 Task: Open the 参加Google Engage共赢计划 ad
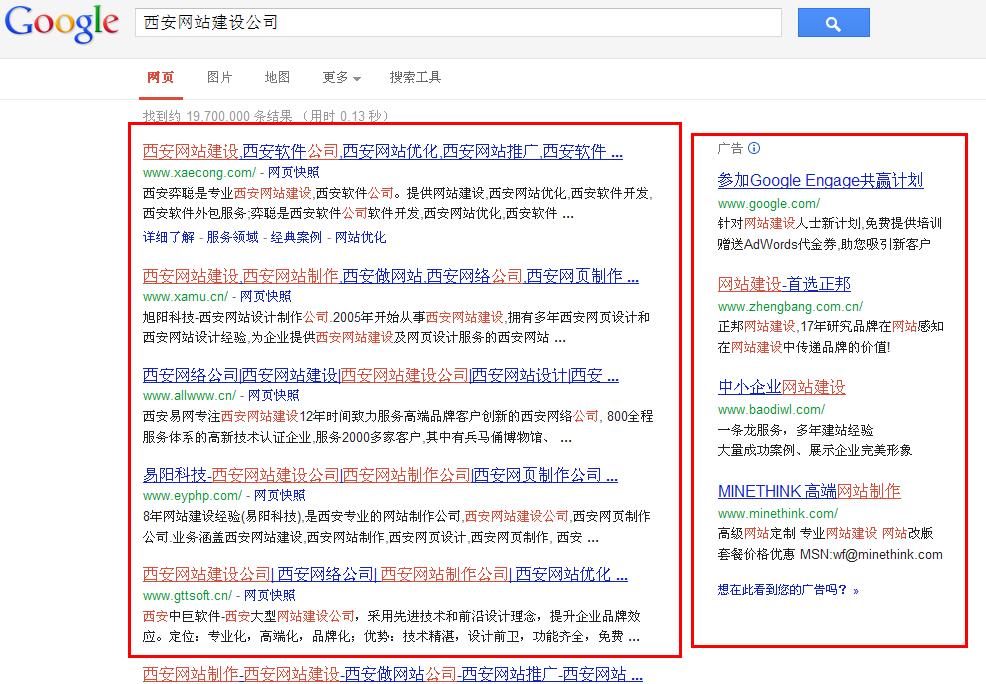[820, 180]
